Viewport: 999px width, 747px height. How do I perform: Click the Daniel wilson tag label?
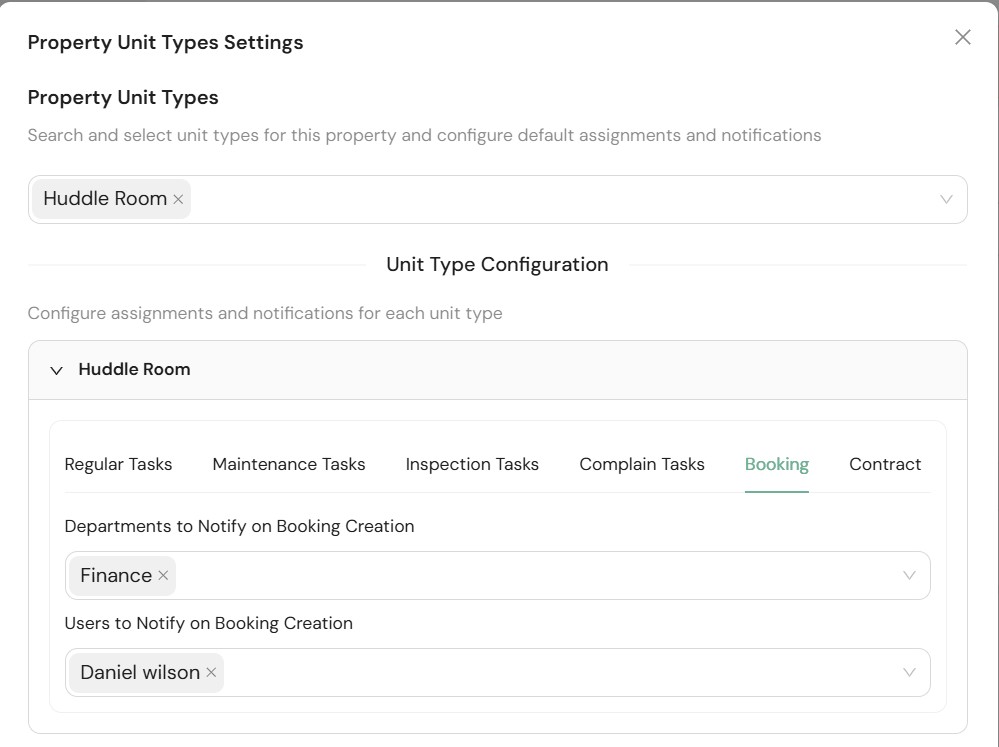(x=140, y=673)
